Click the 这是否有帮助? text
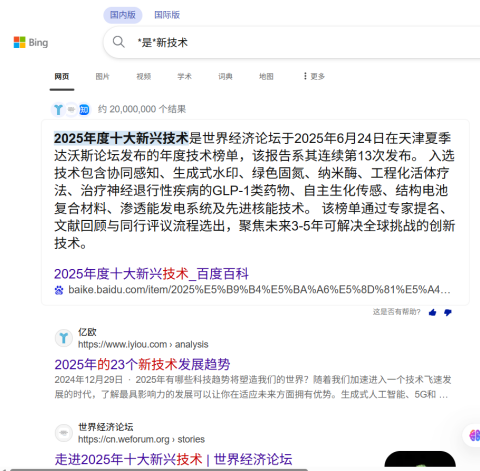 point(397,312)
